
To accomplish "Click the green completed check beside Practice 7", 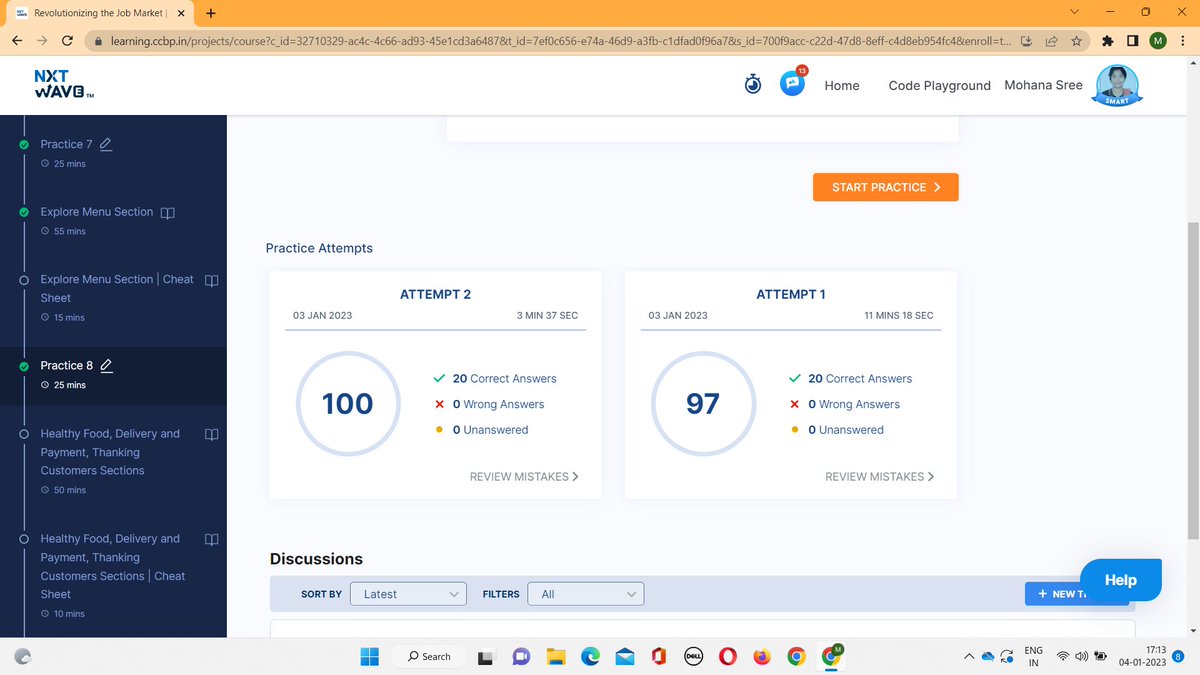I will pyautogui.click(x=23, y=144).
